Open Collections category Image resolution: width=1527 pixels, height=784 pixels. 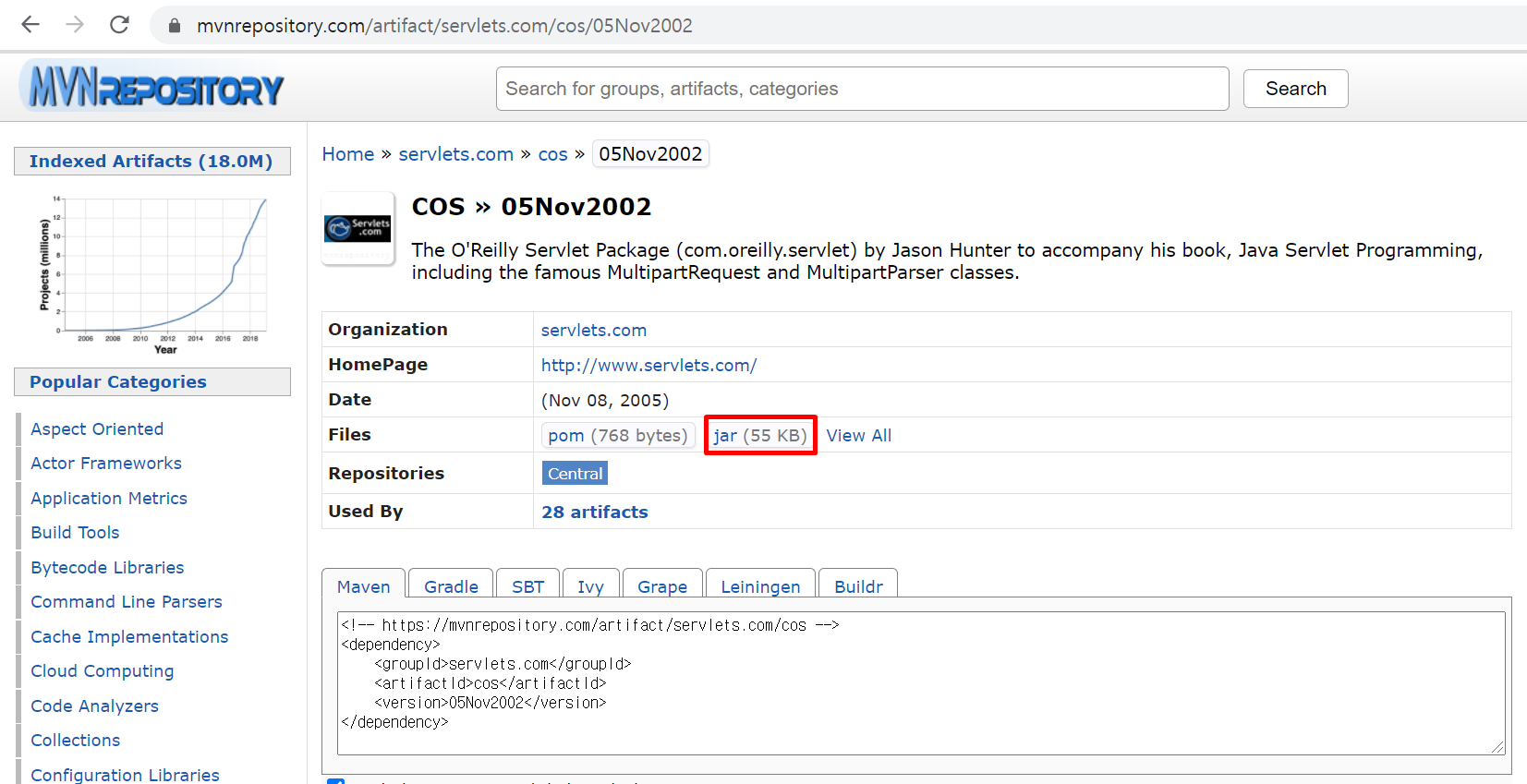coord(75,740)
